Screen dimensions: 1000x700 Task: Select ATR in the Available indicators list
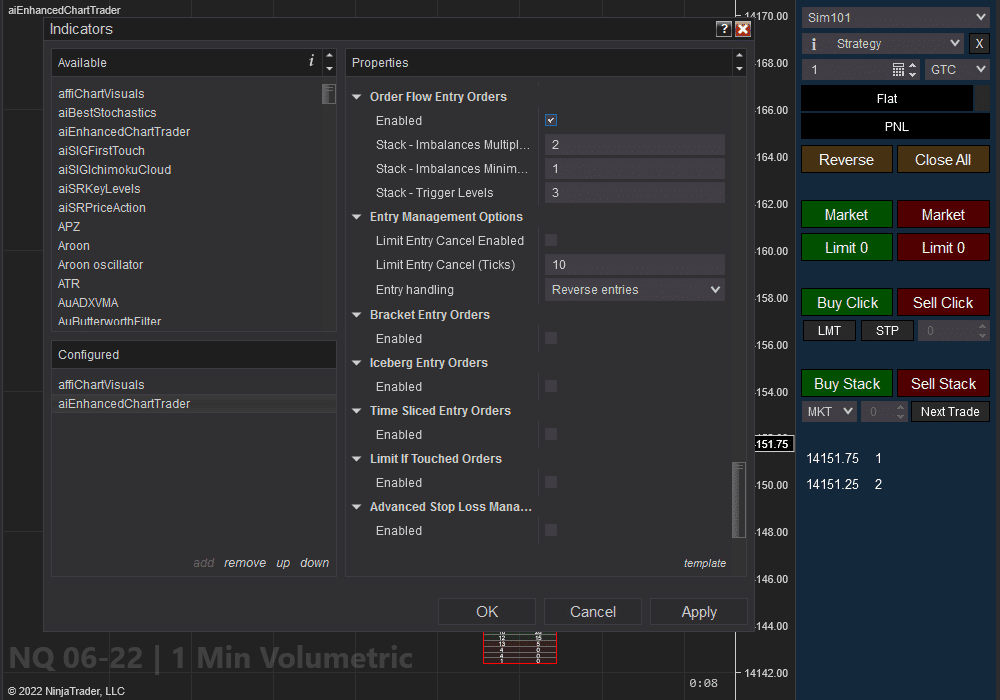[69, 283]
